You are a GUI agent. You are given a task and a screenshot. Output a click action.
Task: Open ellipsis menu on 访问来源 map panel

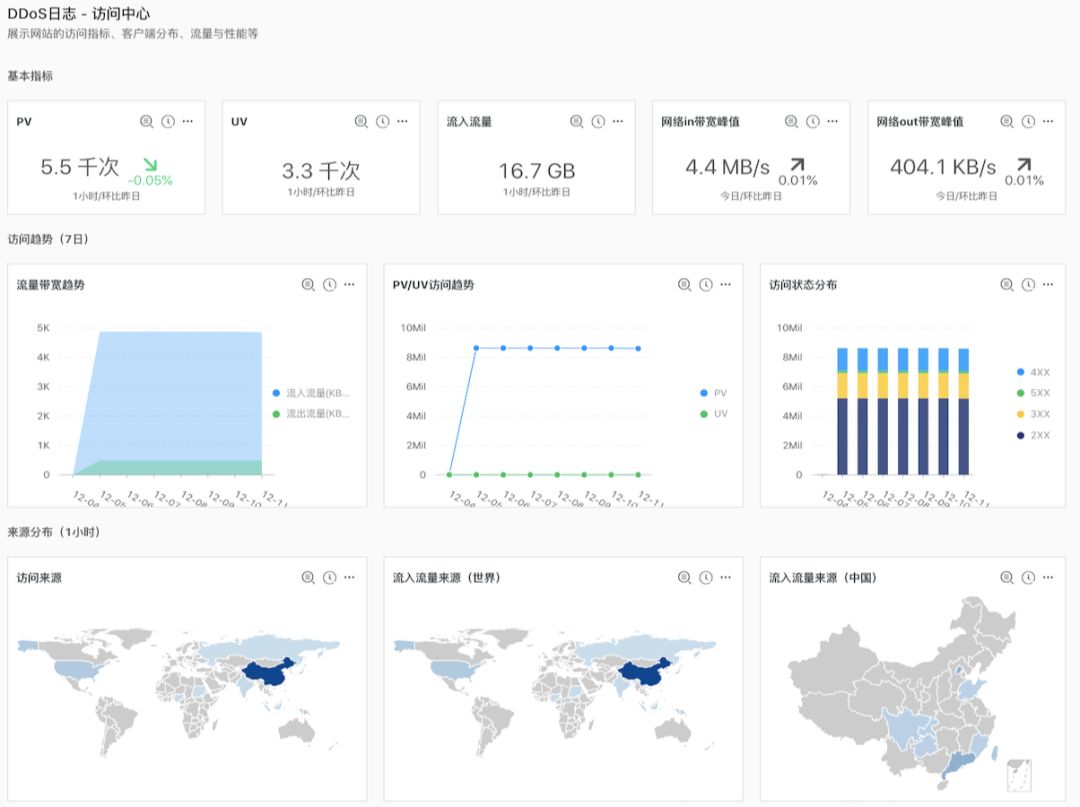[350, 578]
